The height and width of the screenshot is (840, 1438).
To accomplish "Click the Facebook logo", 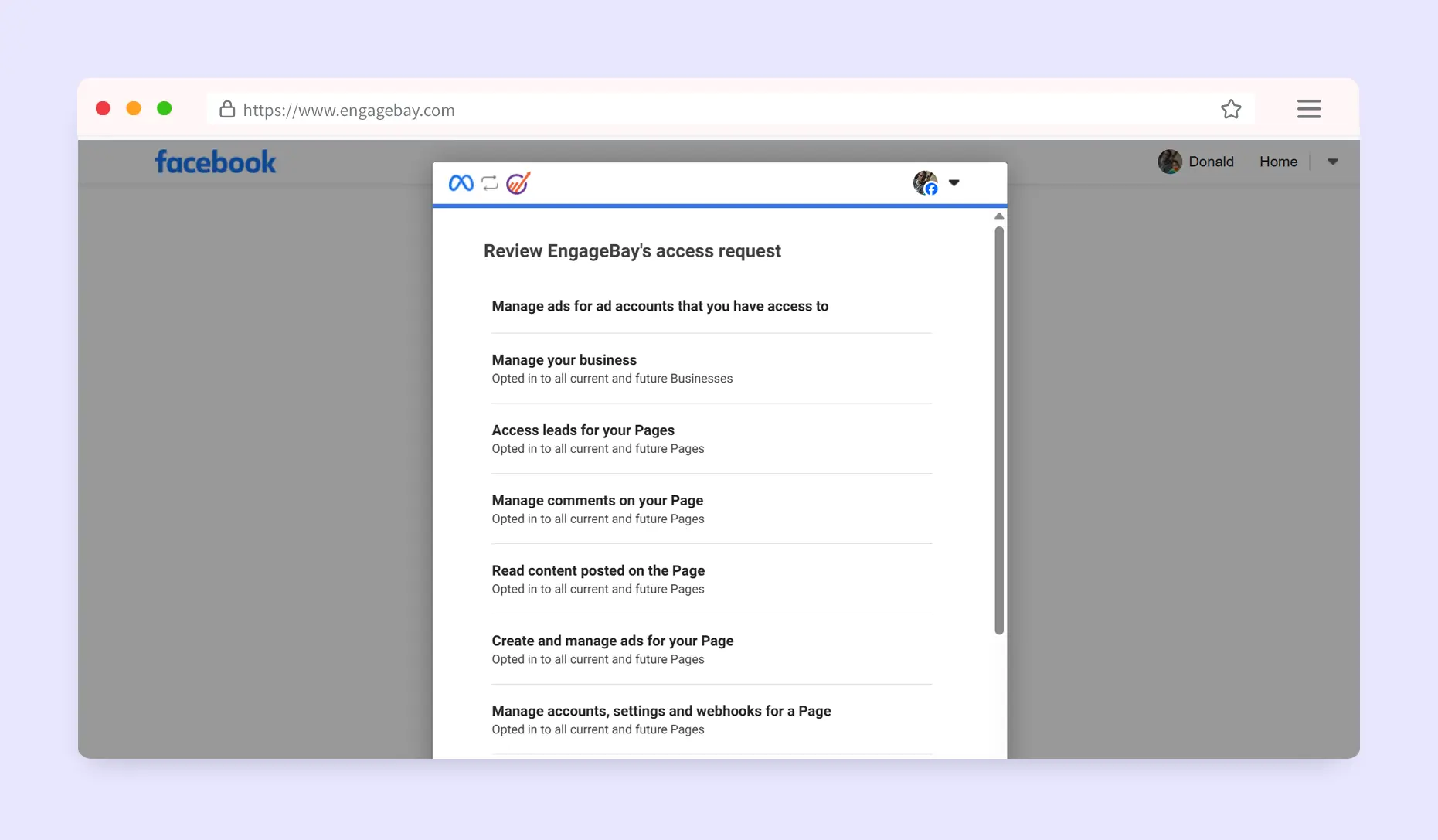I will (x=216, y=162).
